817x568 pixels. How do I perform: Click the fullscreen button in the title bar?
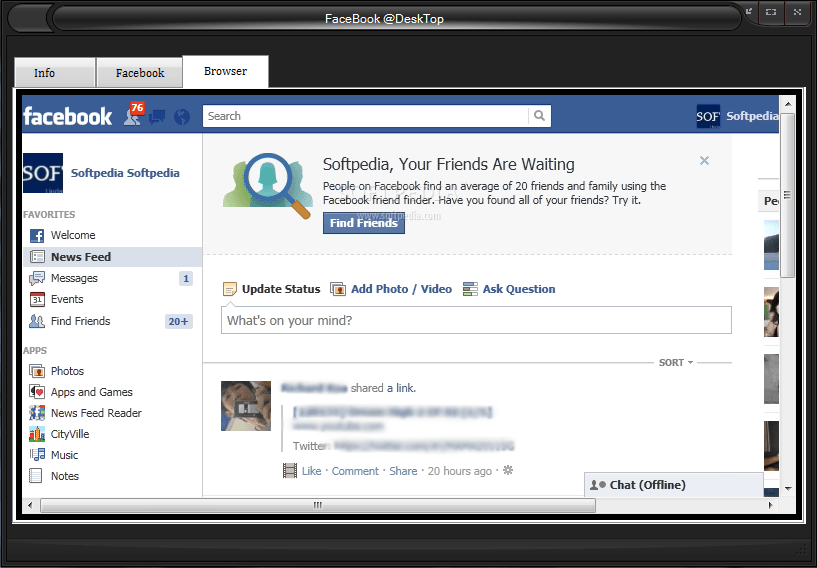[771, 12]
